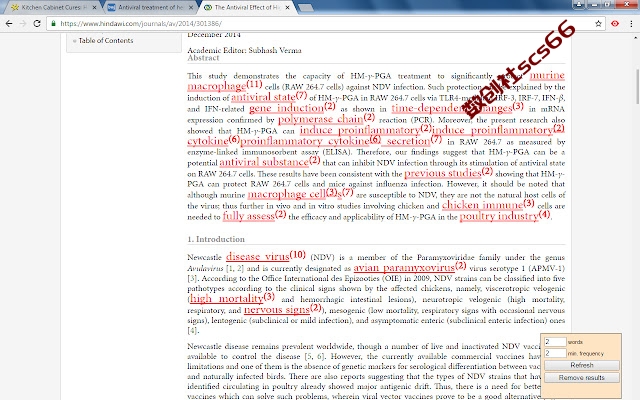Click highlighted phrase 'disease virus'
Viewport: 640px width, 400px height.
[x=258, y=256]
